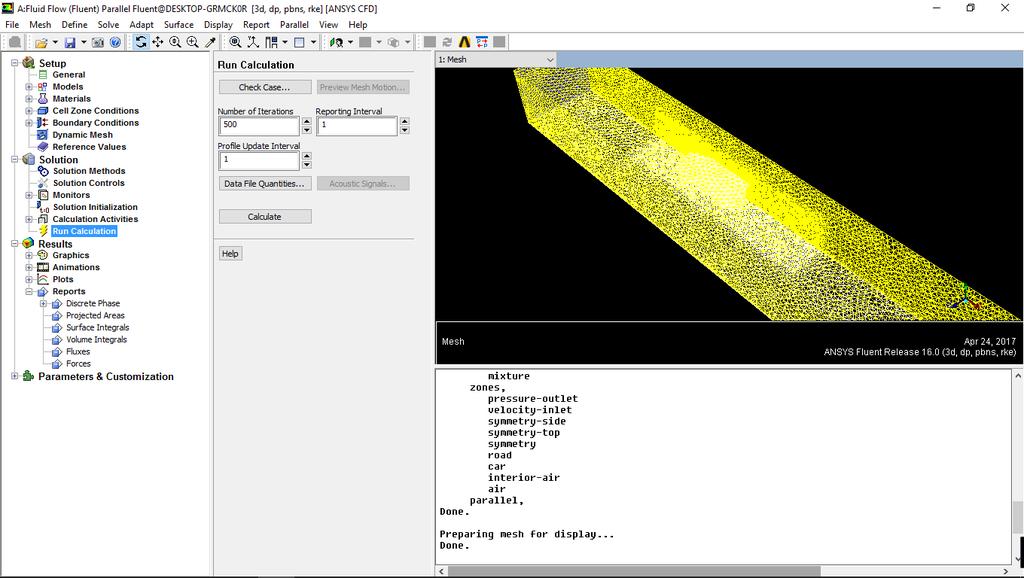This screenshot has height=578, width=1024.
Task: Click the Calculate button
Action: tap(264, 216)
